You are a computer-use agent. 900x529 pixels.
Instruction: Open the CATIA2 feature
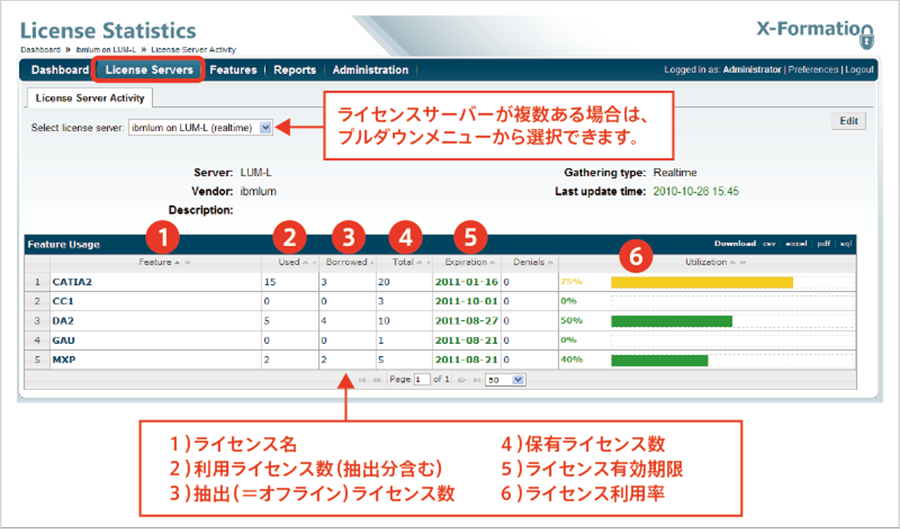click(x=72, y=282)
